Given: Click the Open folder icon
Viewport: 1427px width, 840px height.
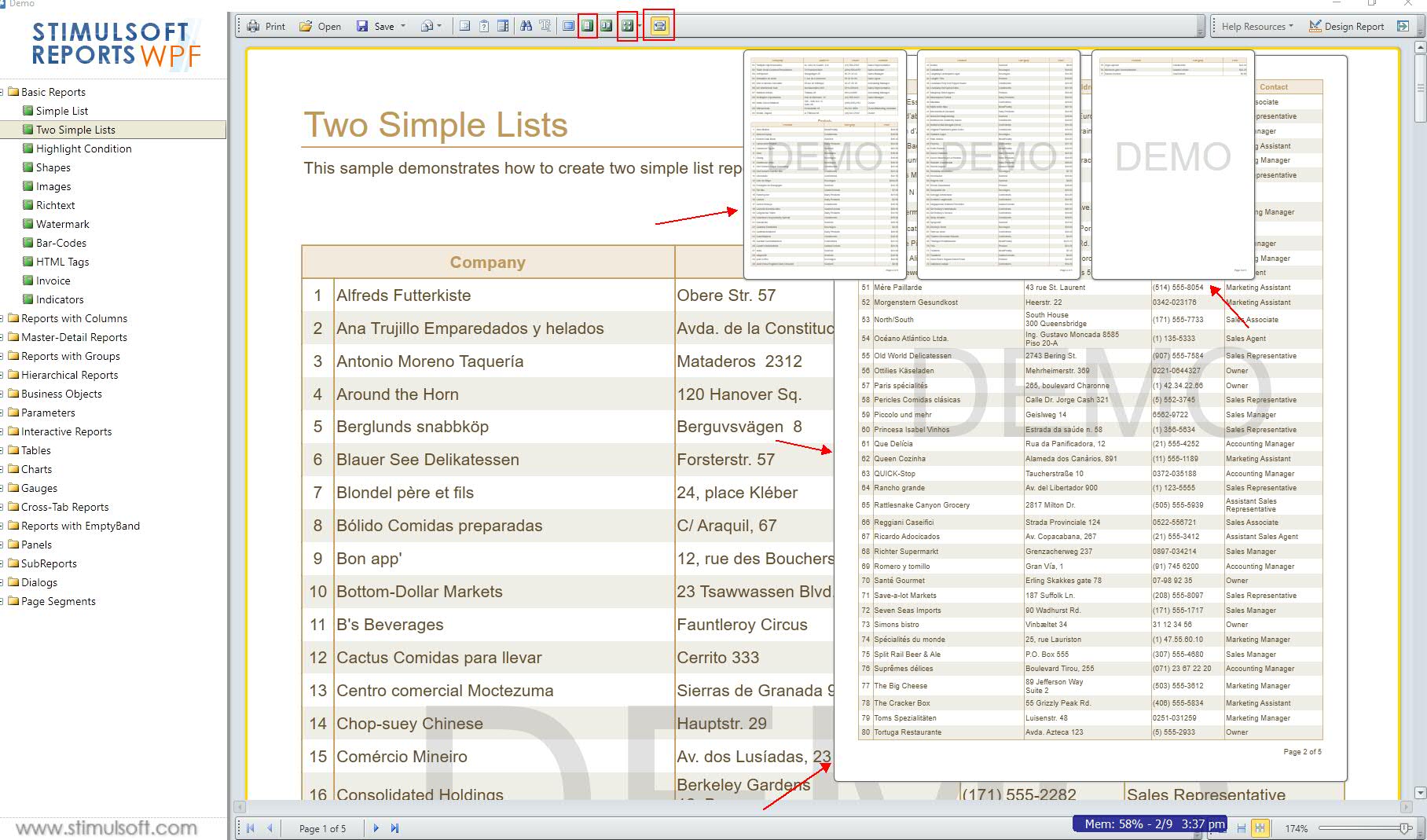Looking at the screenshot, I should coord(306,26).
